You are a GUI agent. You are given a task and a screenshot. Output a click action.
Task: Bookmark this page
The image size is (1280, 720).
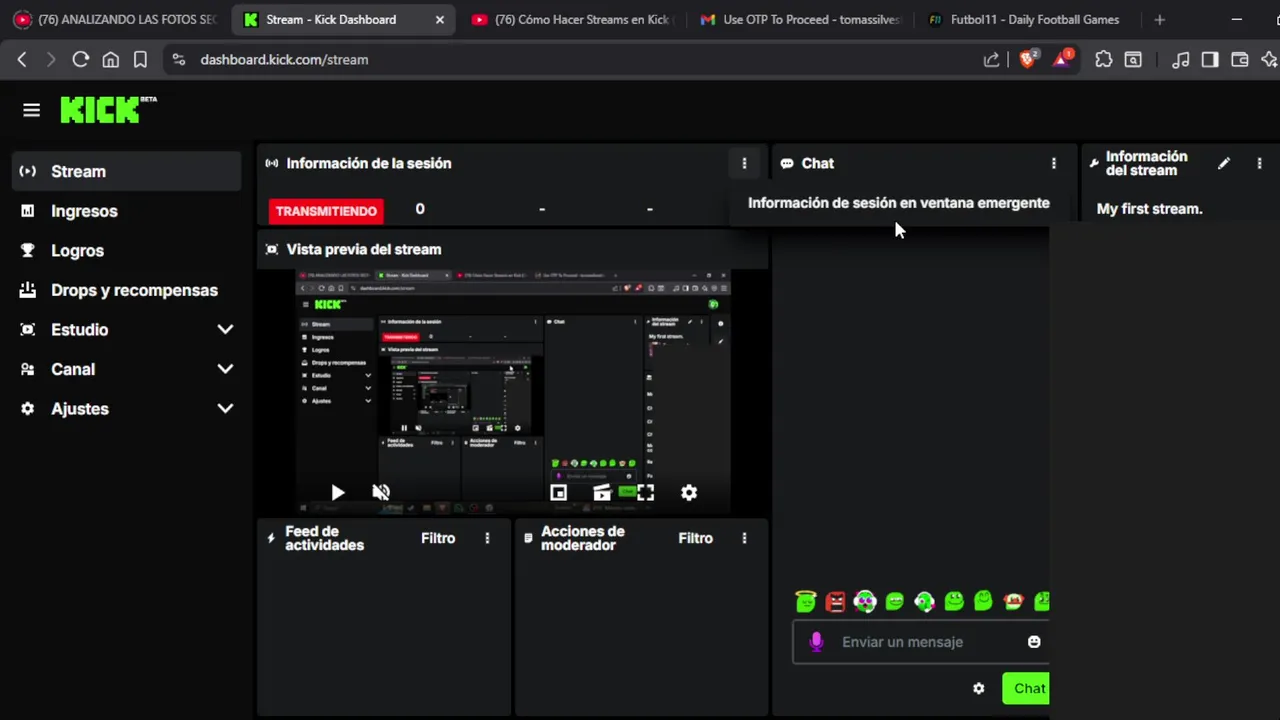coord(141,60)
